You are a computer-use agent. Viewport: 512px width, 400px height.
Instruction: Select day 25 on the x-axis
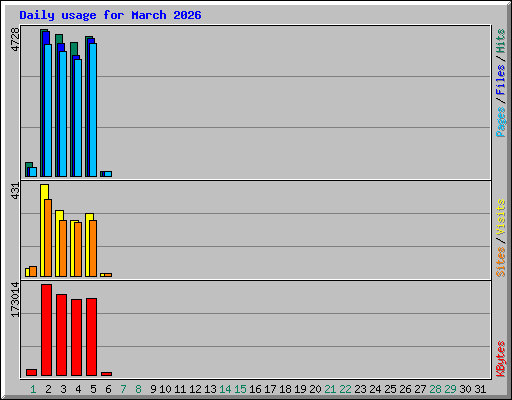pos(390,389)
